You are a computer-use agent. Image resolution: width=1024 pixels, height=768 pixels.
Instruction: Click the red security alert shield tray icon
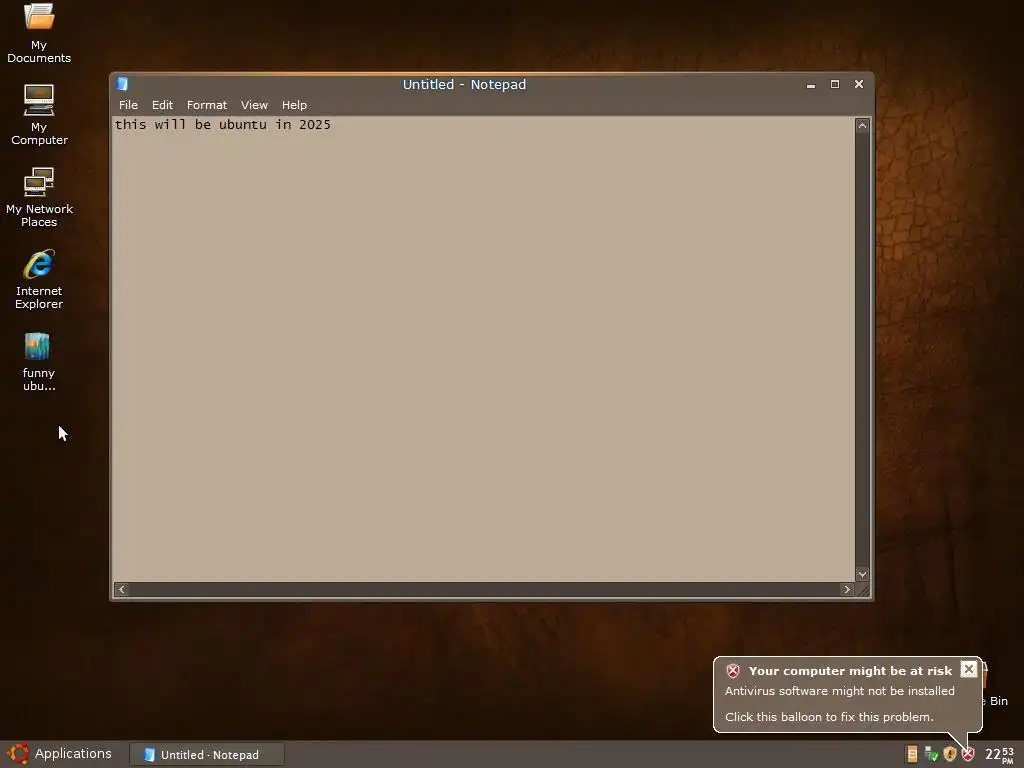point(968,754)
